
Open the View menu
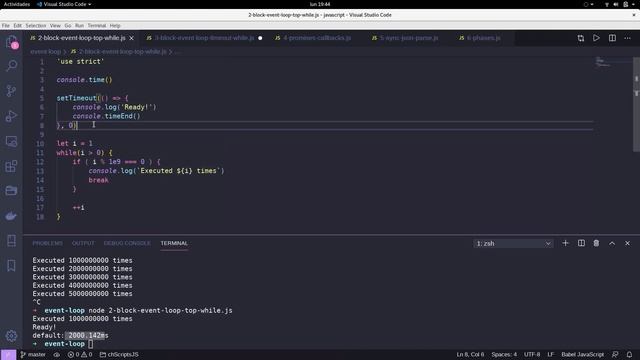coord(55,25)
